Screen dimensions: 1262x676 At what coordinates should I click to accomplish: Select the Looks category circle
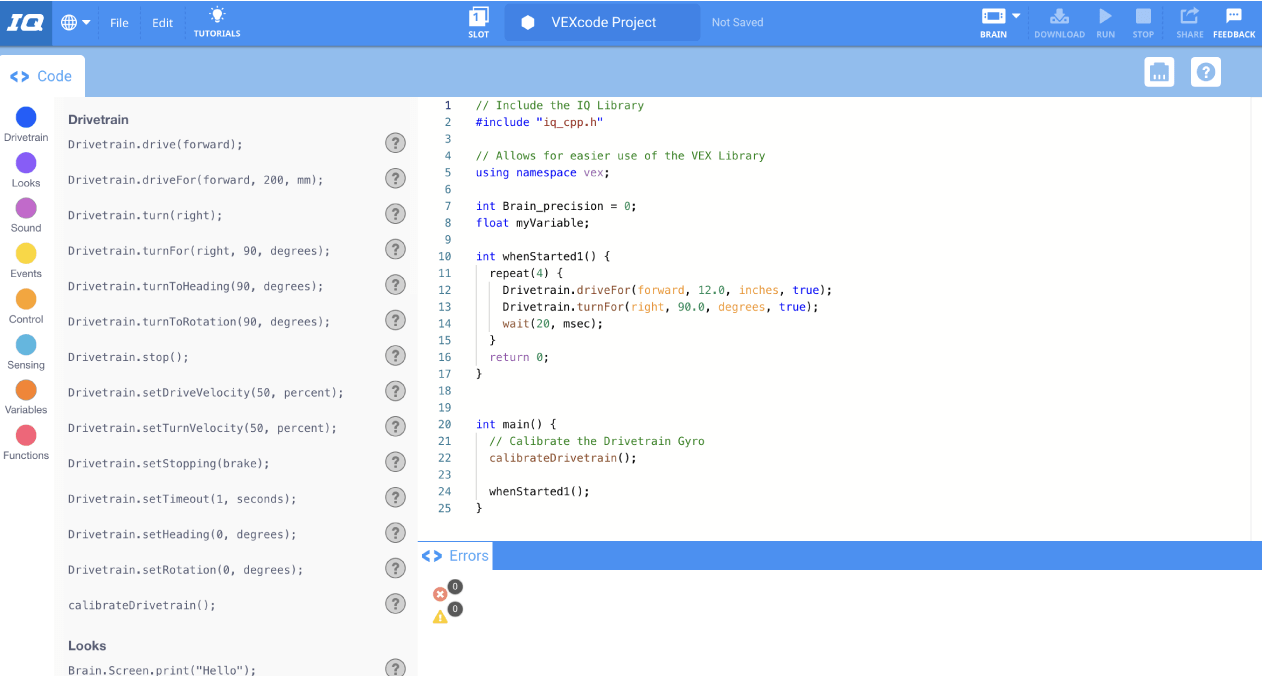point(26,163)
